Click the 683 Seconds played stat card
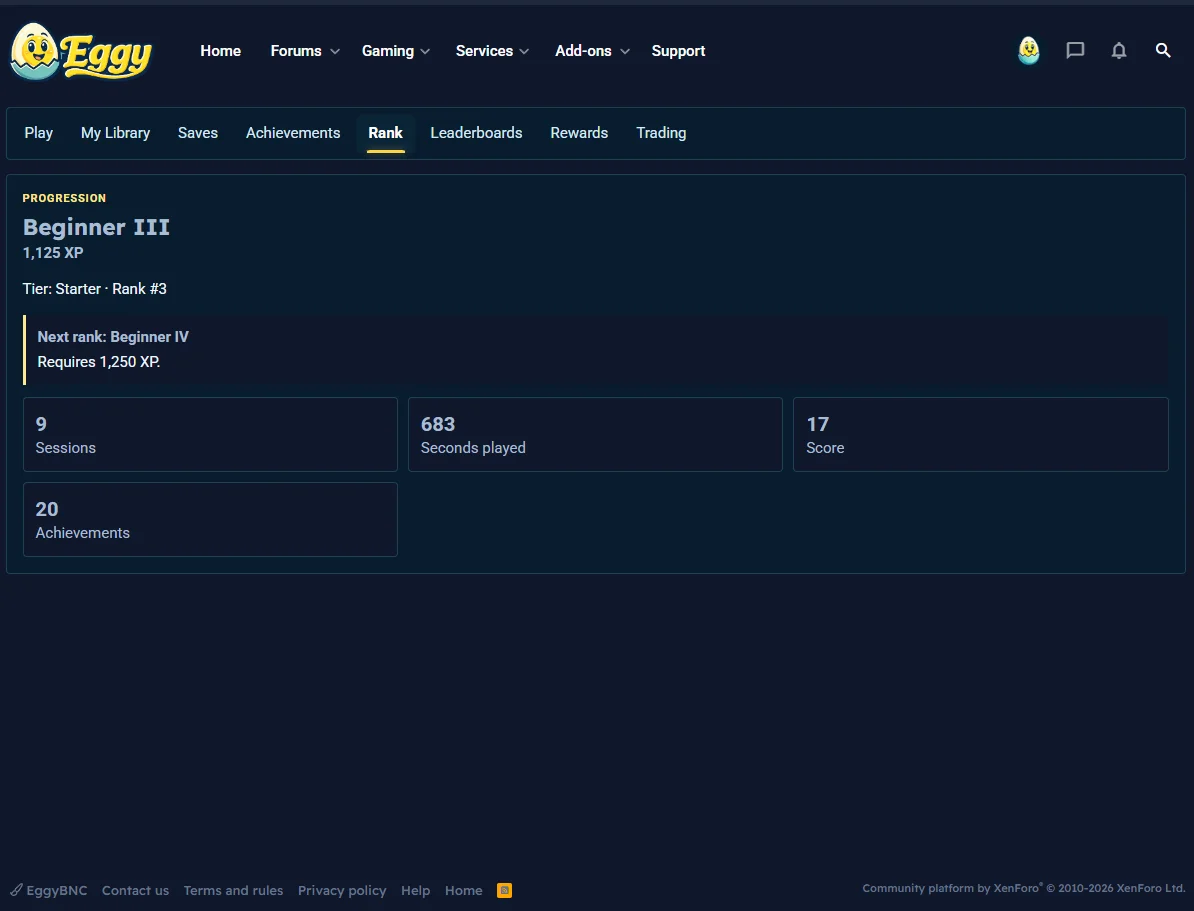Screen dimensions: 1194x911 [595, 434]
